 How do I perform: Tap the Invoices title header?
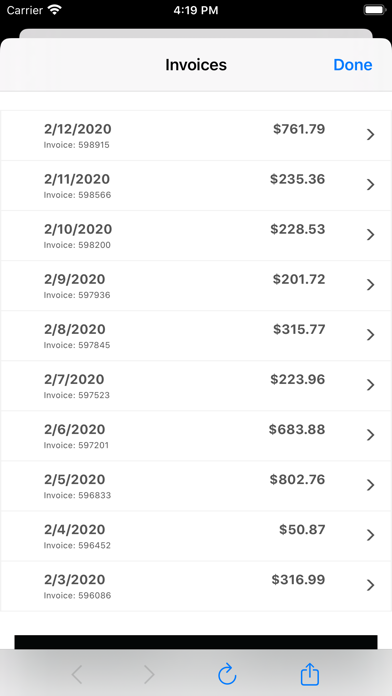[x=196, y=65]
